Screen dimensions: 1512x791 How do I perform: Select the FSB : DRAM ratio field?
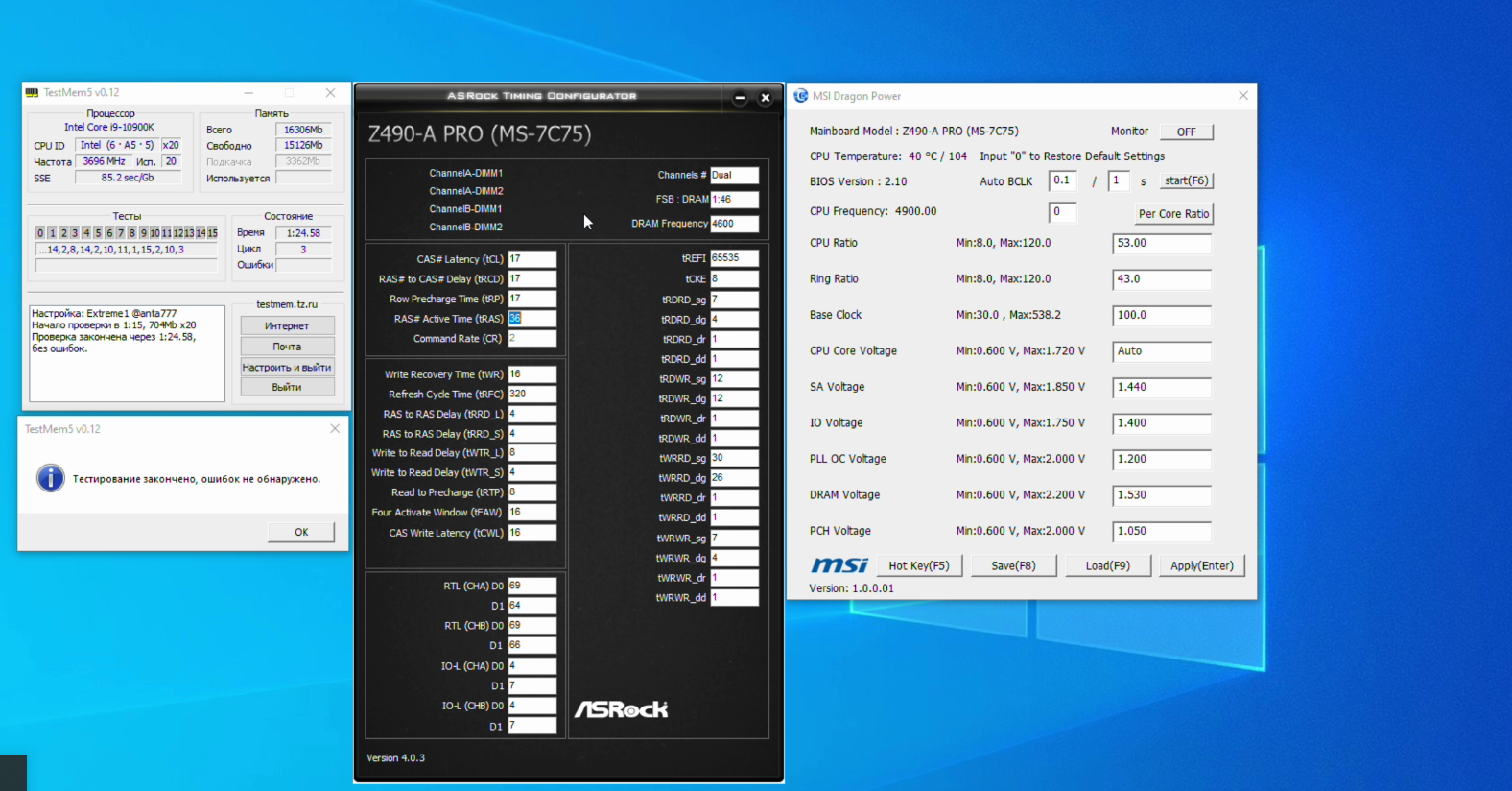coord(735,200)
